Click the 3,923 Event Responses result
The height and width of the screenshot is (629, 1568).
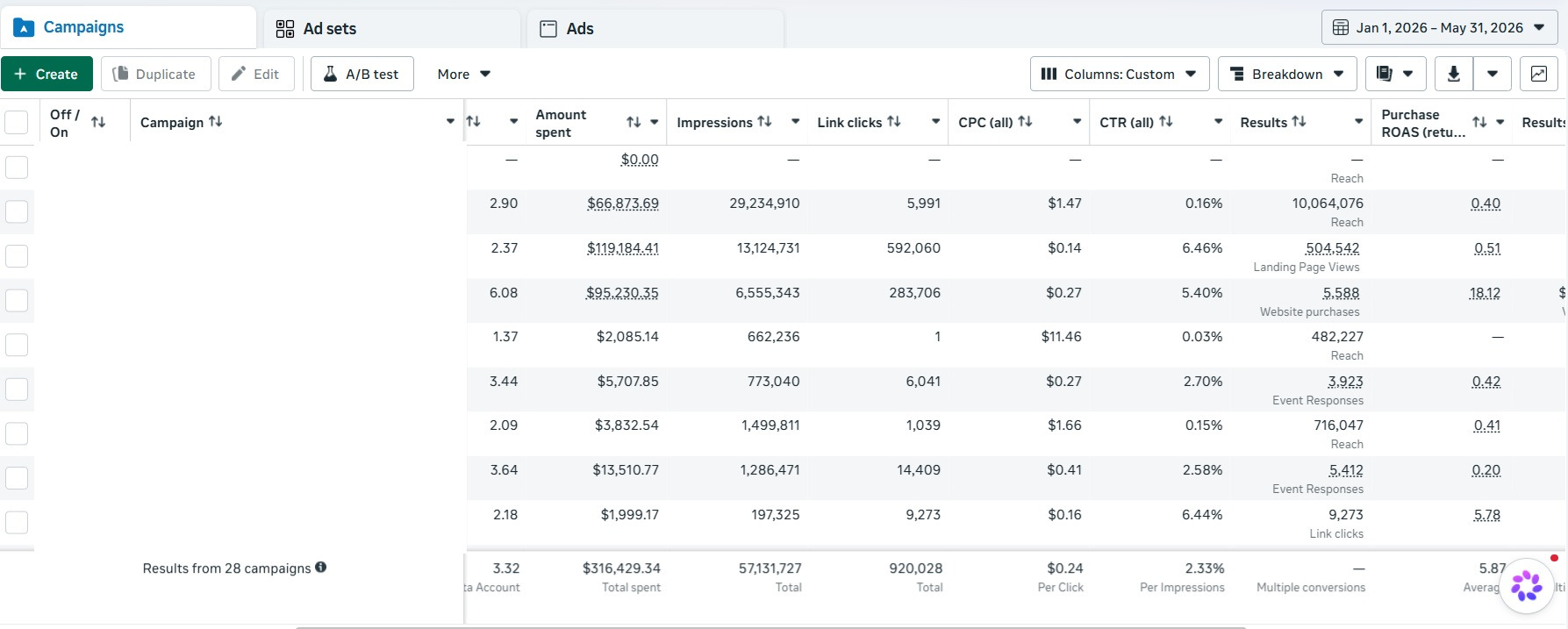(1346, 382)
